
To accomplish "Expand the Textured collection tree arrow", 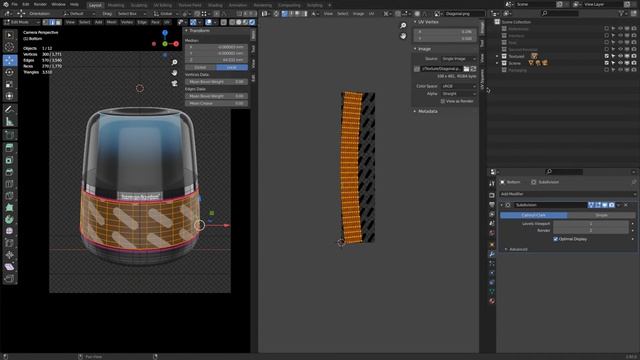I will [497, 56].
